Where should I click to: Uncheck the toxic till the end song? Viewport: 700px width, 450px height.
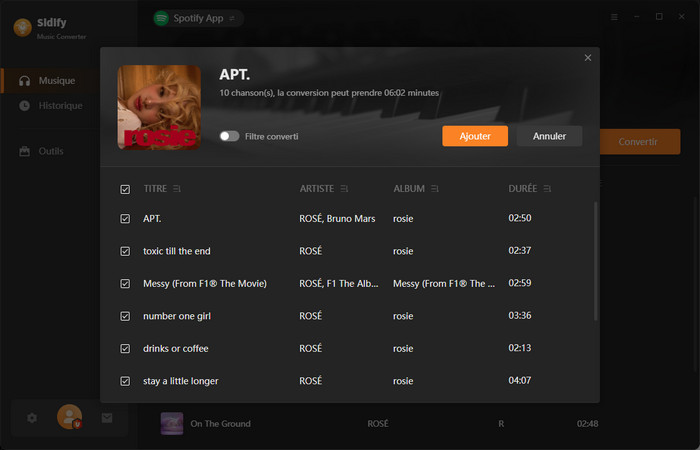tap(125, 251)
